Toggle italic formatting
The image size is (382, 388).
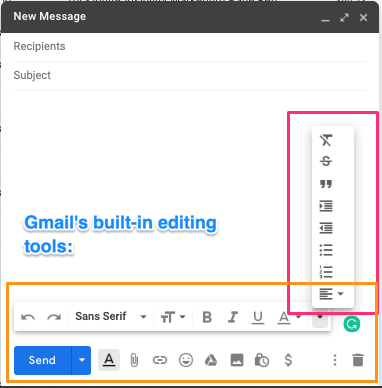(233, 317)
